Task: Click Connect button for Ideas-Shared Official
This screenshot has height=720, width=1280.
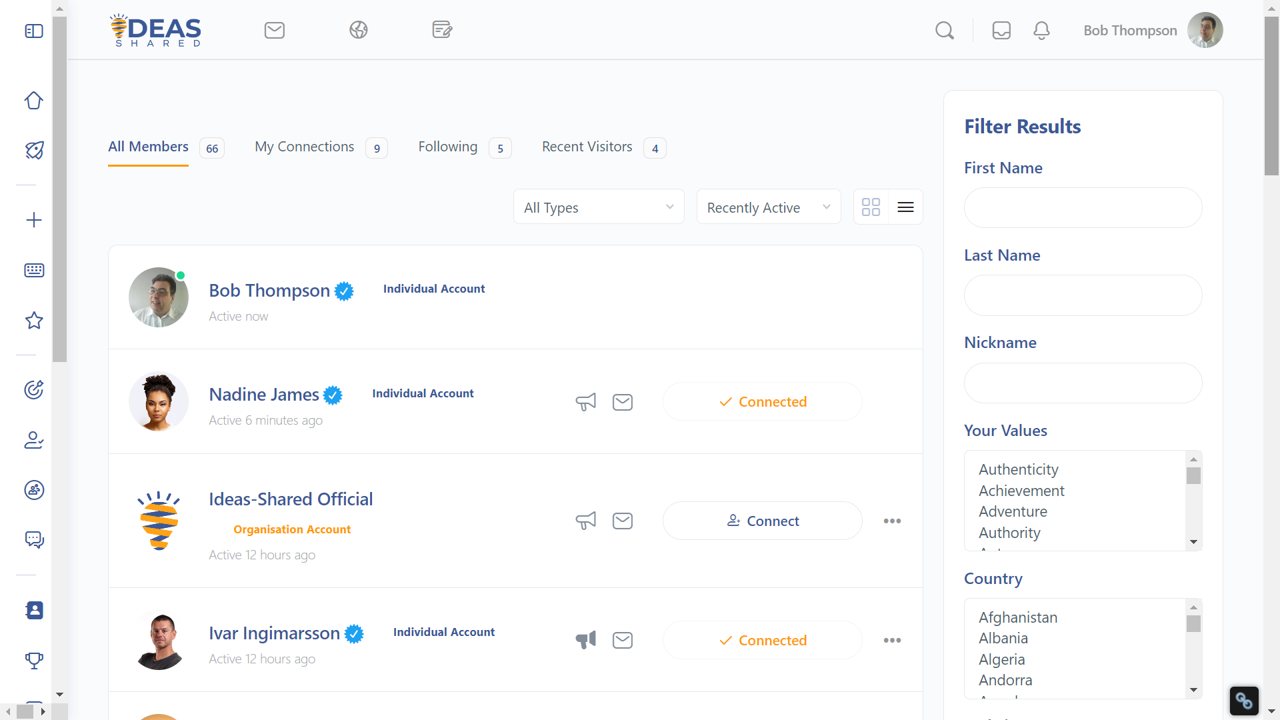Action: (763, 521)
